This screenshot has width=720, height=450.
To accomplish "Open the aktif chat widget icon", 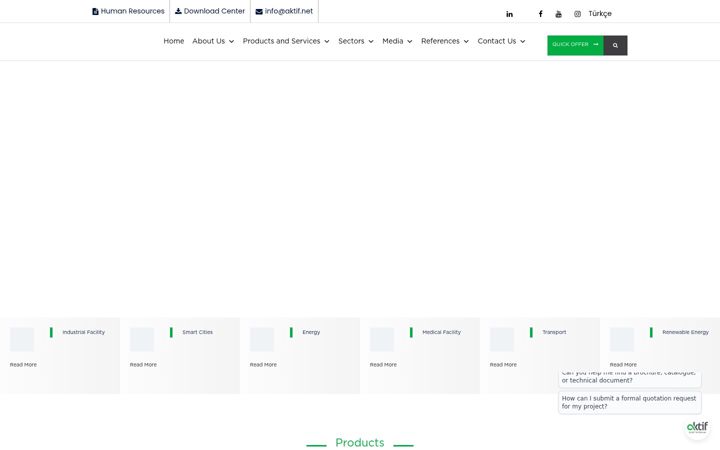I will (697, 427).
